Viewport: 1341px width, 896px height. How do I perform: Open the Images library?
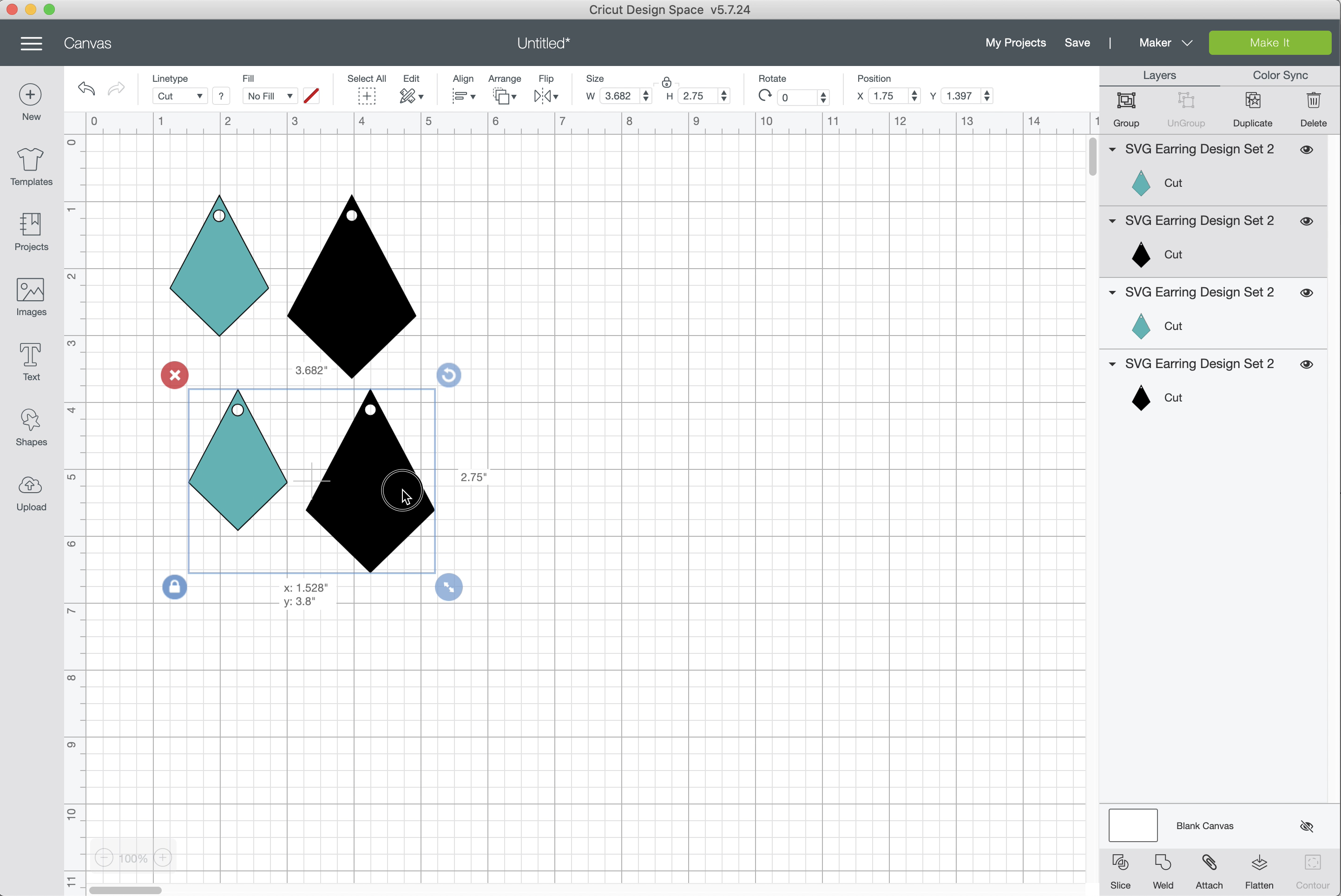pyautogui.click(x=31, y=296)
